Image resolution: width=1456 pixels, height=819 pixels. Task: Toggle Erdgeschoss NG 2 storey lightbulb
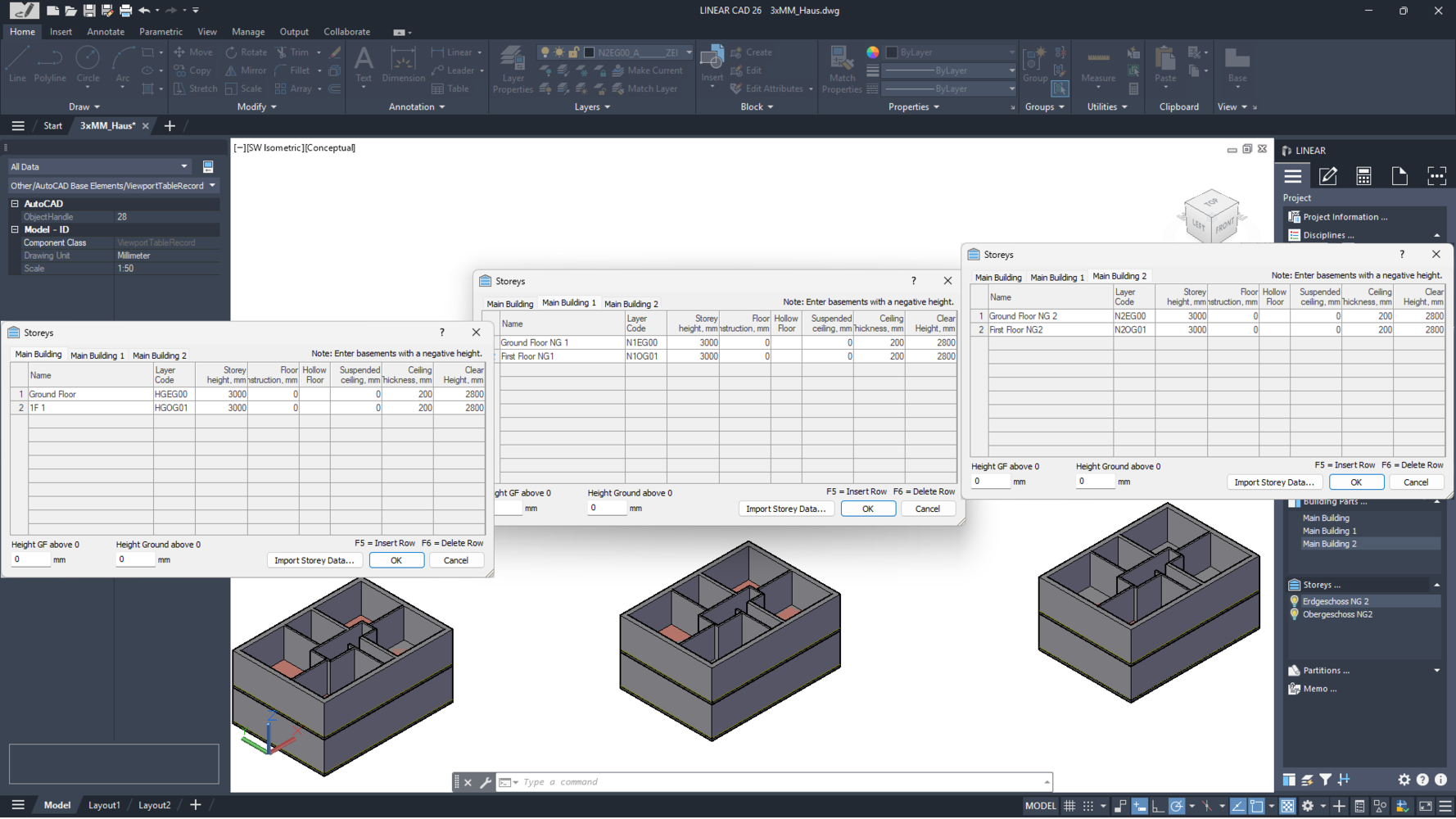tap(1295, 601)
